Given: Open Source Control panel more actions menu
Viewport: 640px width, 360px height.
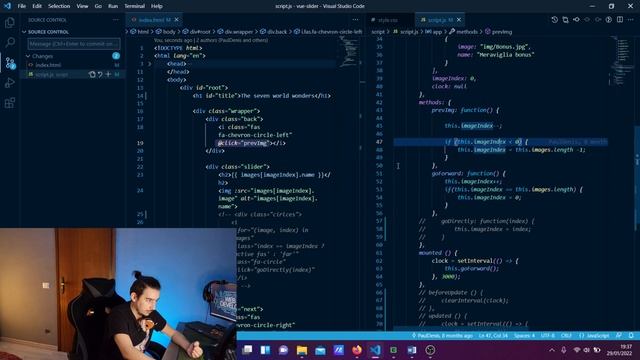Looking at the screenshot, I should (x=116, y=20).
